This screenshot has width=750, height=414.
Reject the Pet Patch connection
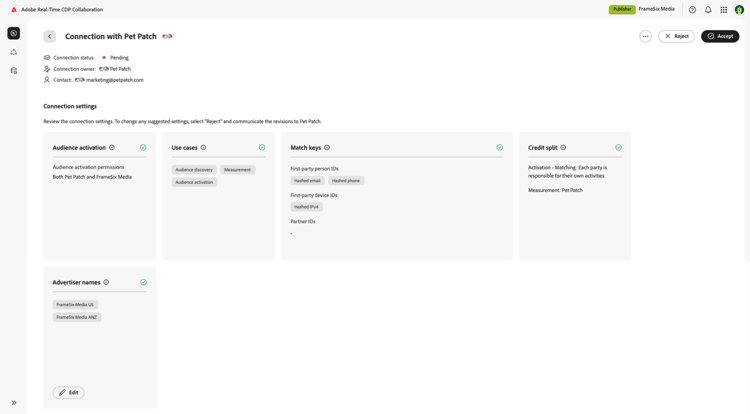click(676, 36)
